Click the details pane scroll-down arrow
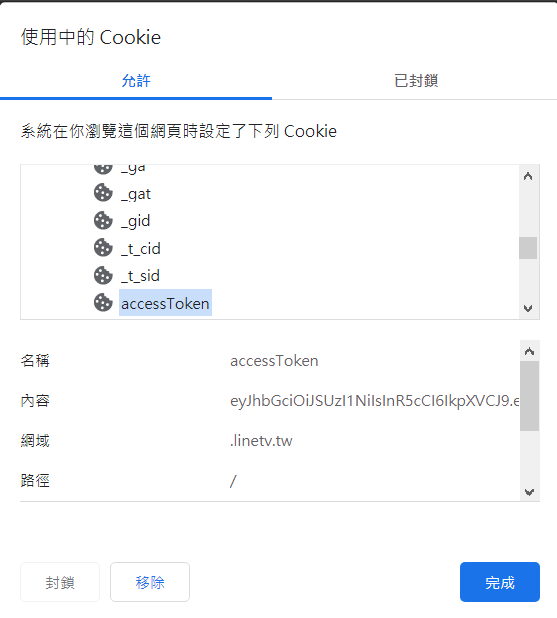Viewport: 557px width, 618px height. (x=529, y=492)
